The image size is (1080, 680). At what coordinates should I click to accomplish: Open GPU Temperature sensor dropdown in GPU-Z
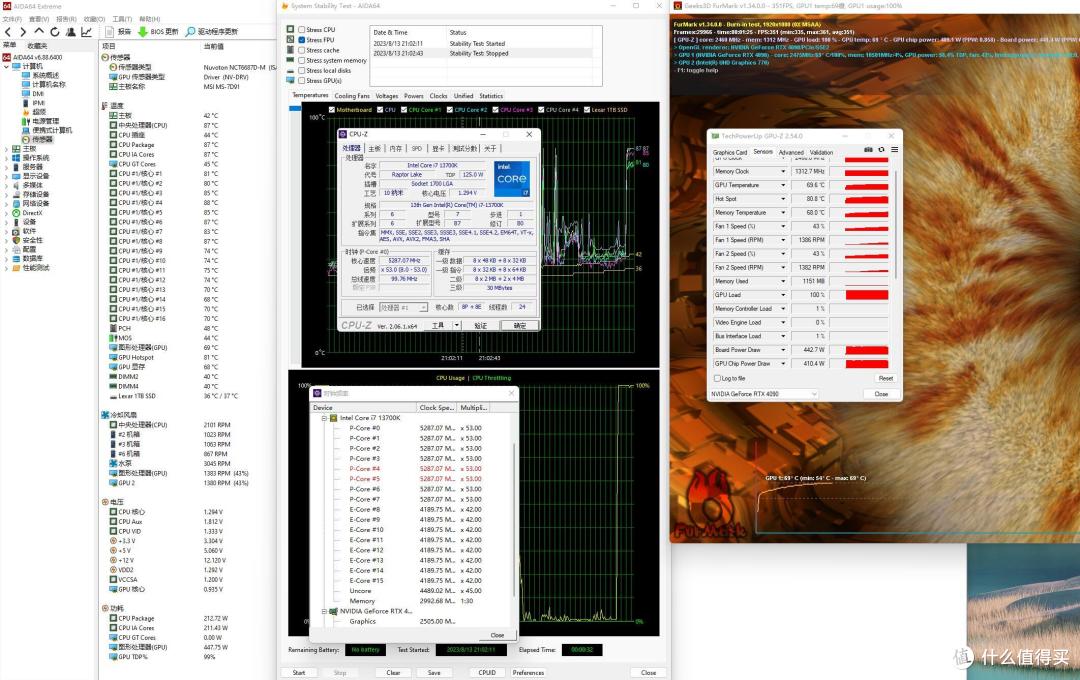click(783, 185)
